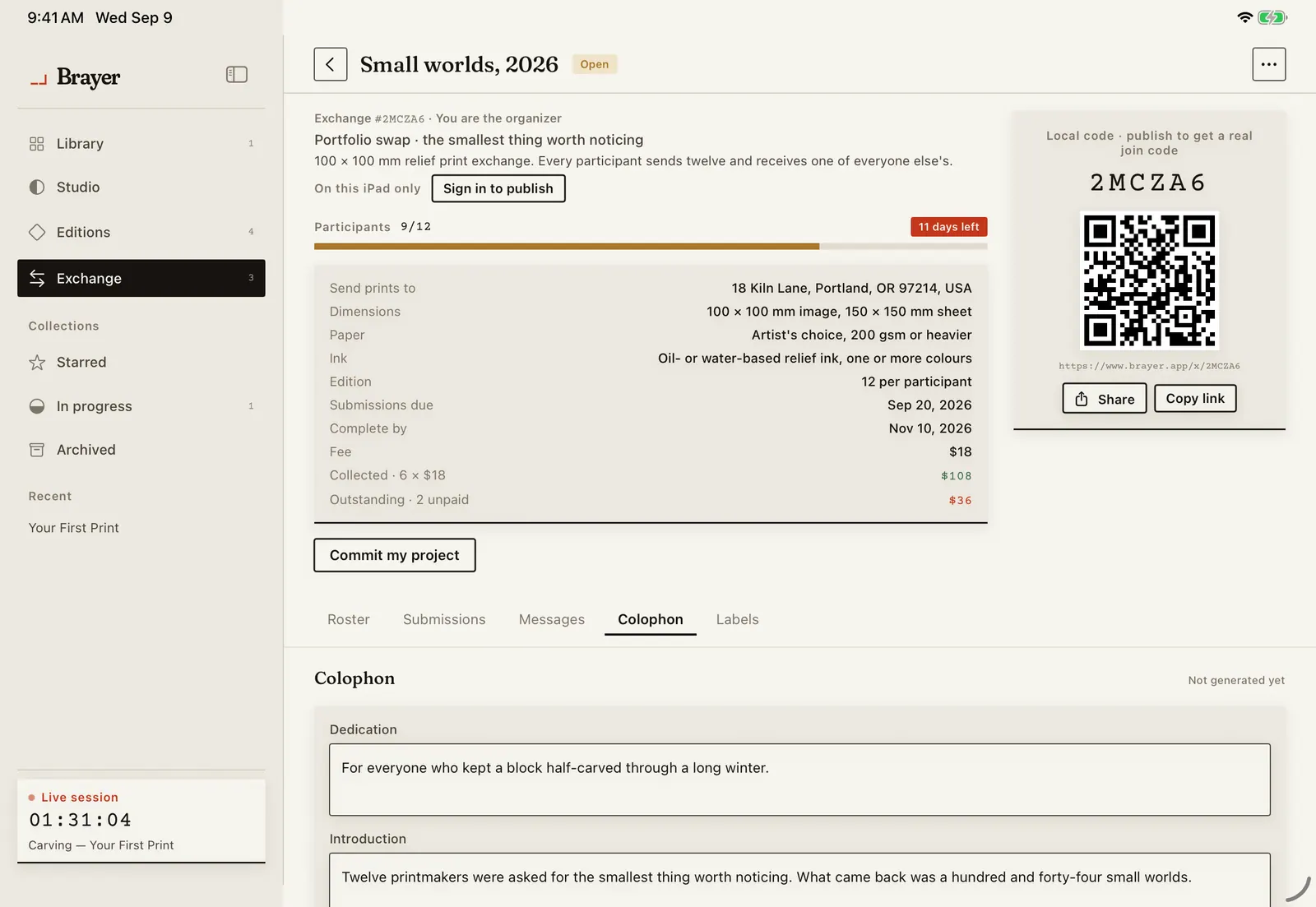This screenshot has width=1316, height=907.
Task: Click the Wi-Fi status icon
Action: pos(1245,17)
